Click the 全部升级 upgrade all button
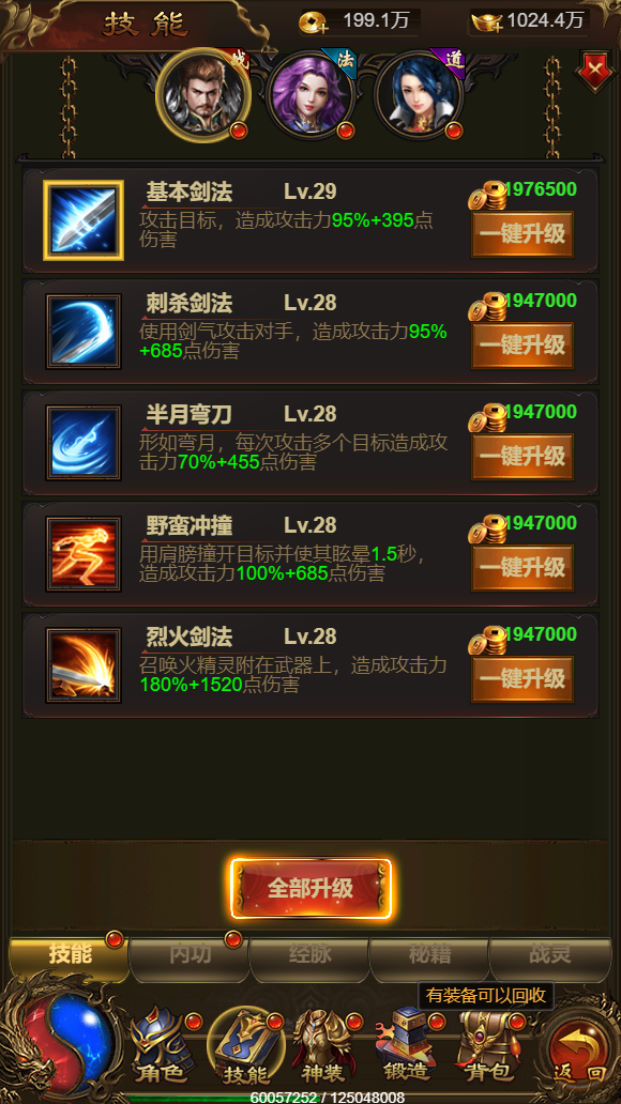Viewport: 621px width, 1104px height. (x=310, y=889)
